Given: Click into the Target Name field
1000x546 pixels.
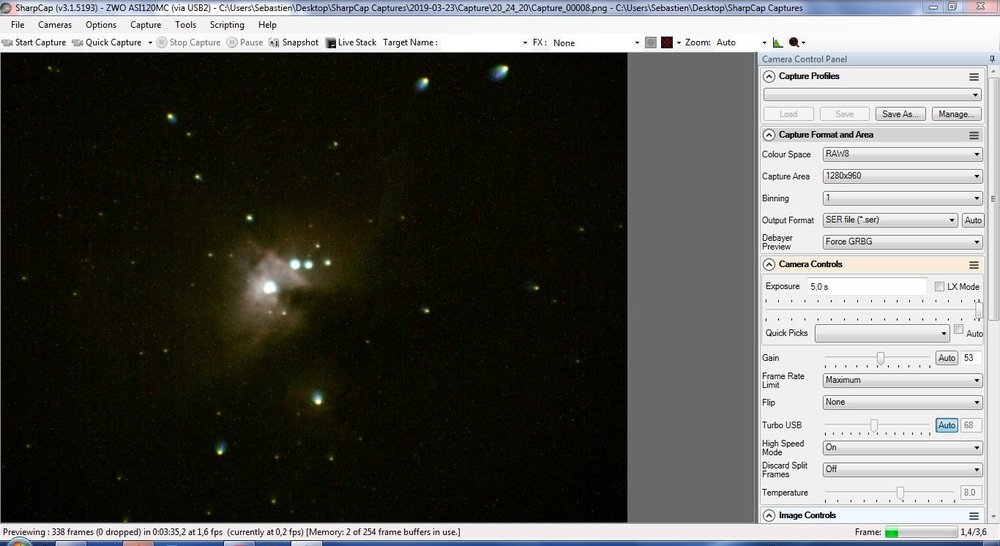Looking at the screenshot, I should 484,43.
